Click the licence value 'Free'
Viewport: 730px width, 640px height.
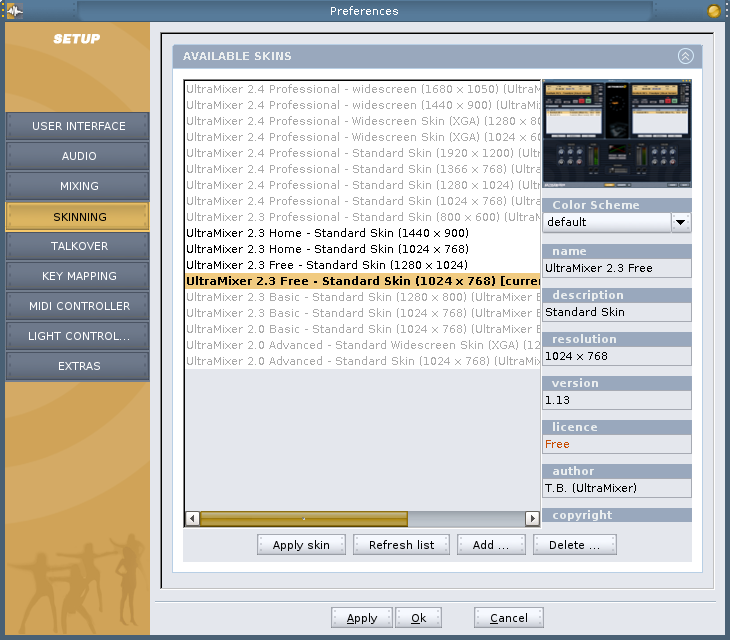click(x=617, y=444)
